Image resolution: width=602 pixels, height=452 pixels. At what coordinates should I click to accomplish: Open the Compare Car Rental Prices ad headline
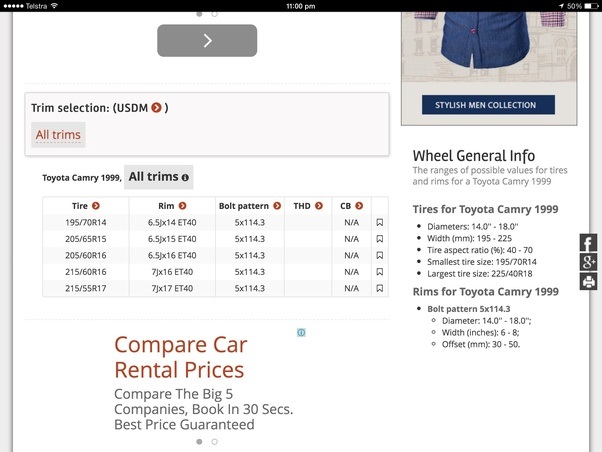[181, 357]
